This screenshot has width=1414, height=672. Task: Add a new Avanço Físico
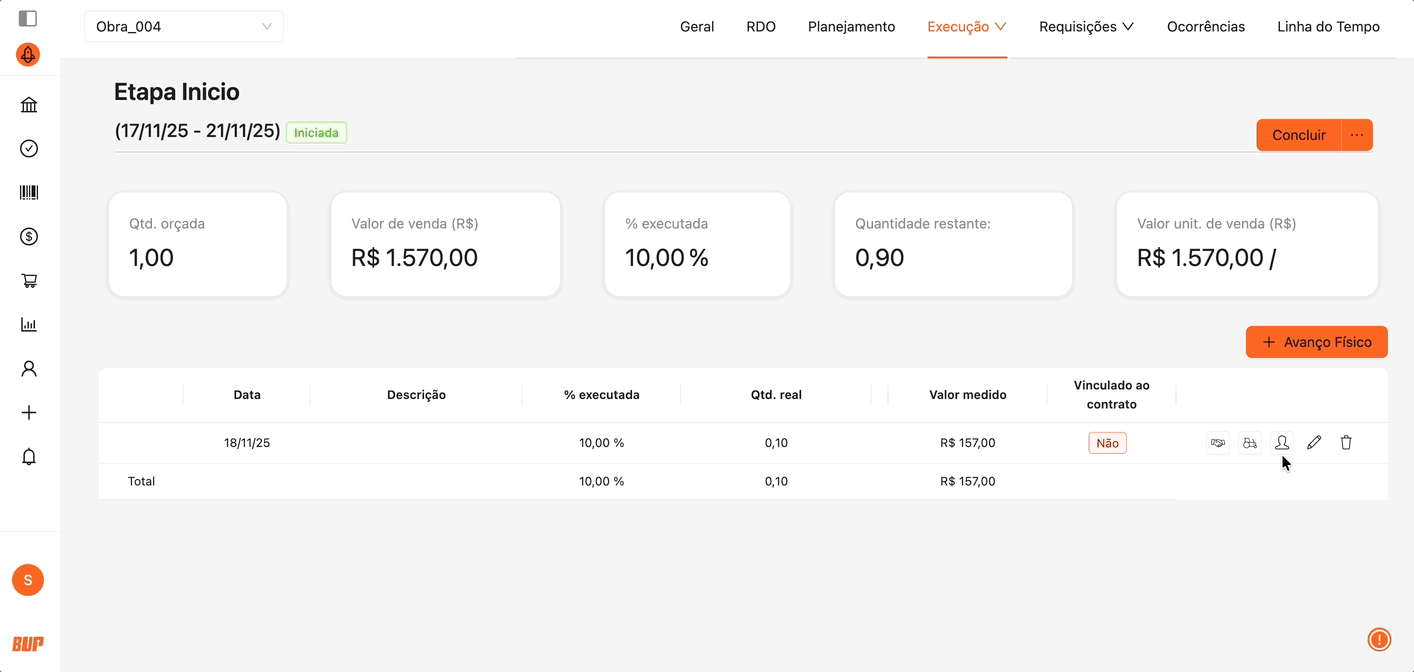1316,342
